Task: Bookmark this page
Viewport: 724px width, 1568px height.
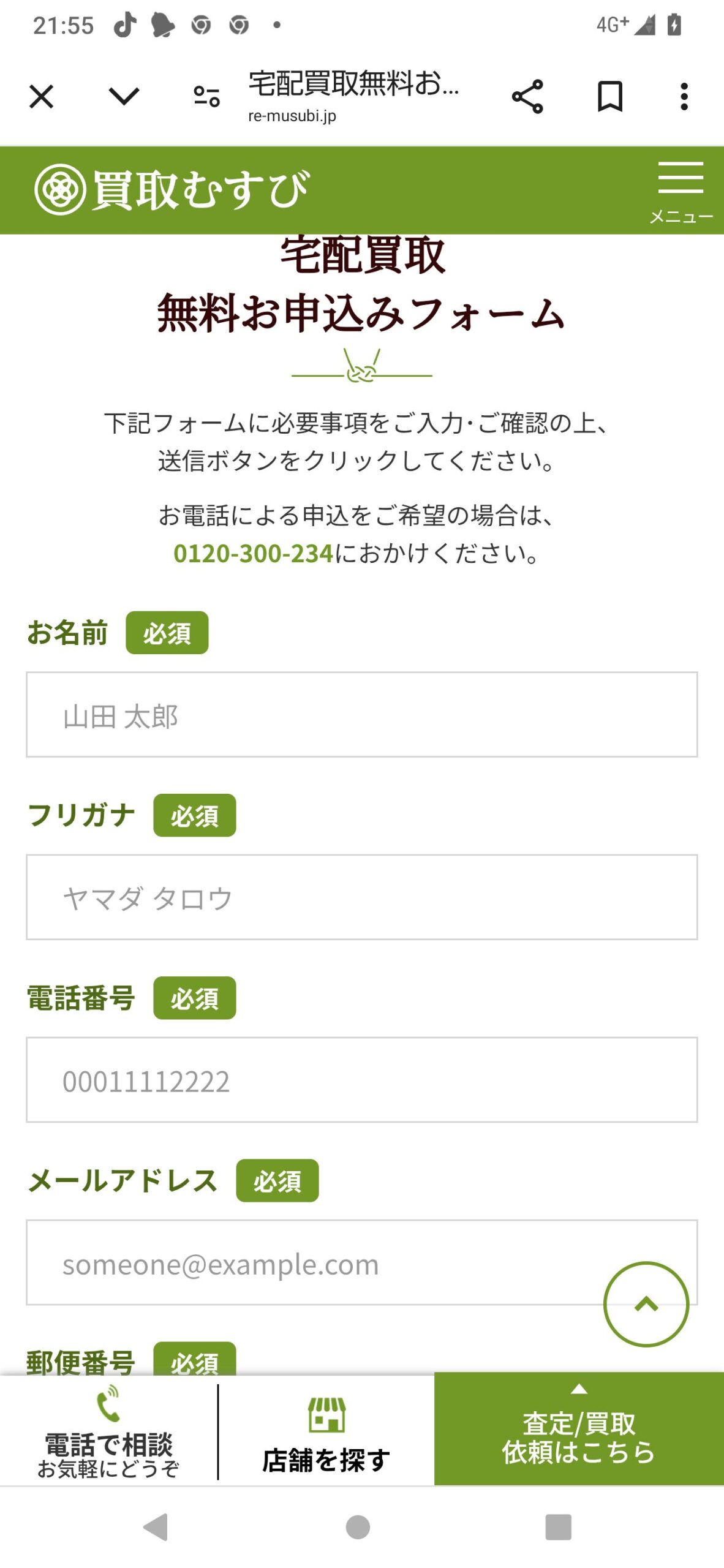Action: pyautogui.click(x=610, y=97)
